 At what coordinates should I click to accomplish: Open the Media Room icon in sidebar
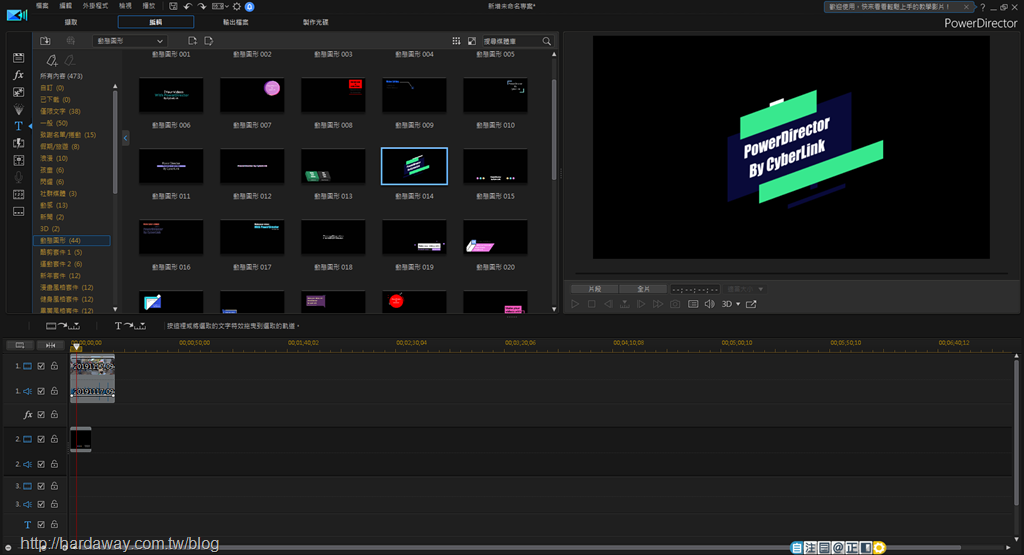click(x=18, y=58)
